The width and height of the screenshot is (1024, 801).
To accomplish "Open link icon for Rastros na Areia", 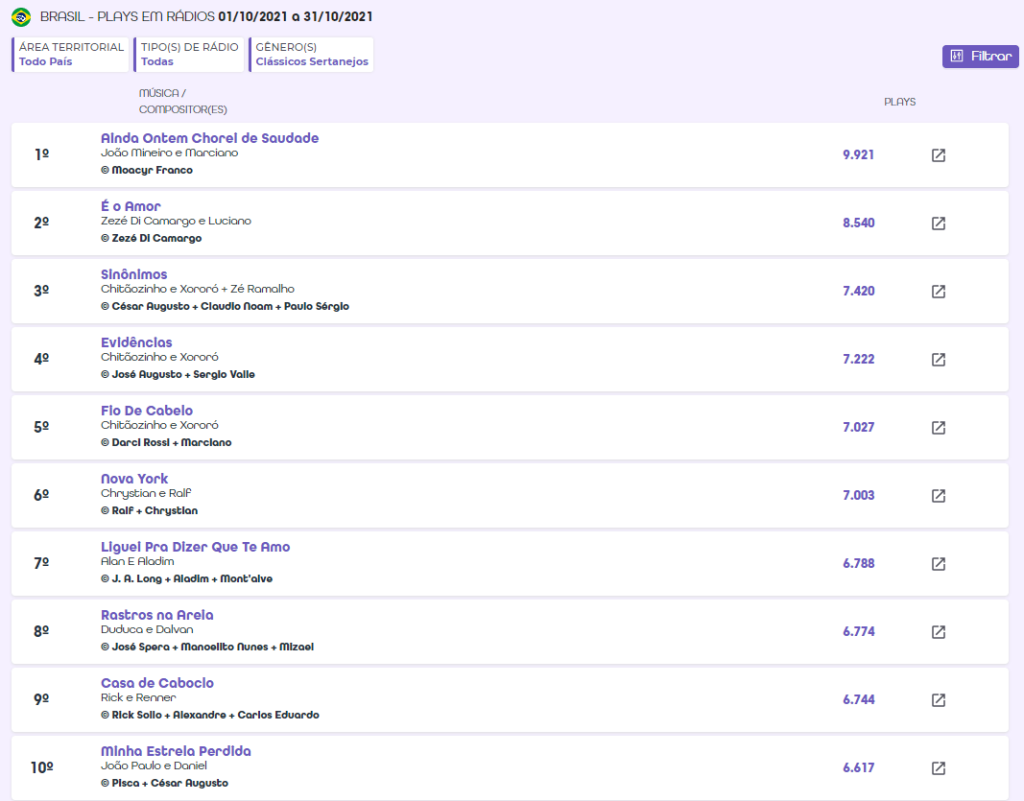I will [938, 631].
